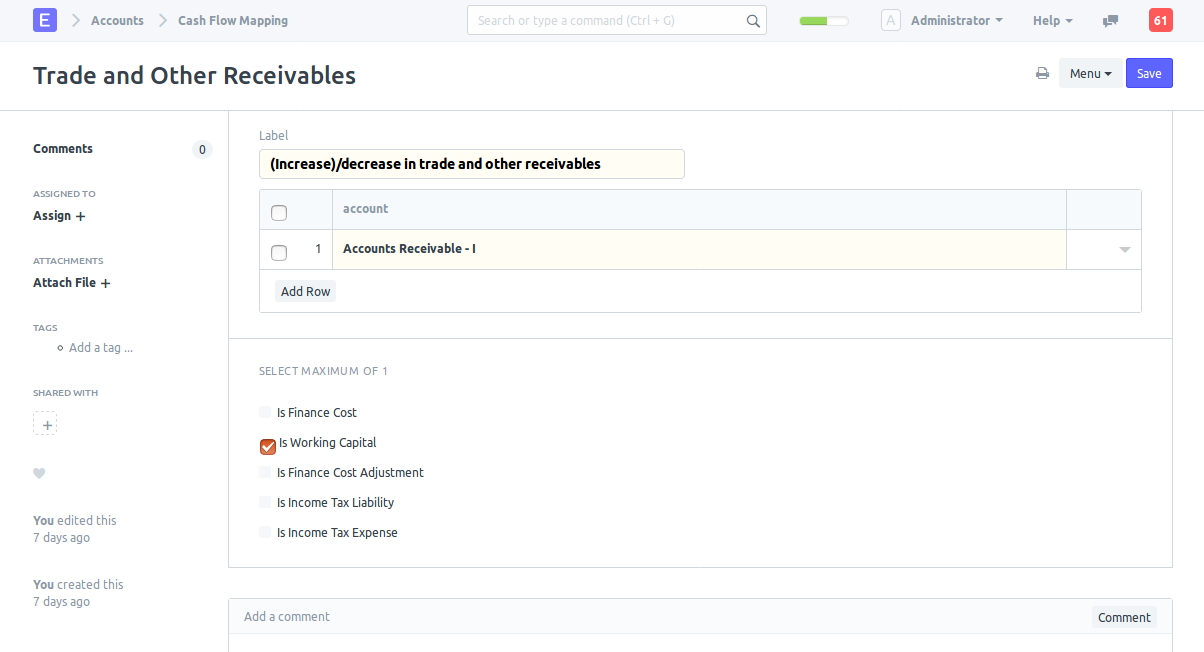The image size is (1204, 652).
Task: Select the Accounts Receivable row checkbox
Action: tap(279, 252)
